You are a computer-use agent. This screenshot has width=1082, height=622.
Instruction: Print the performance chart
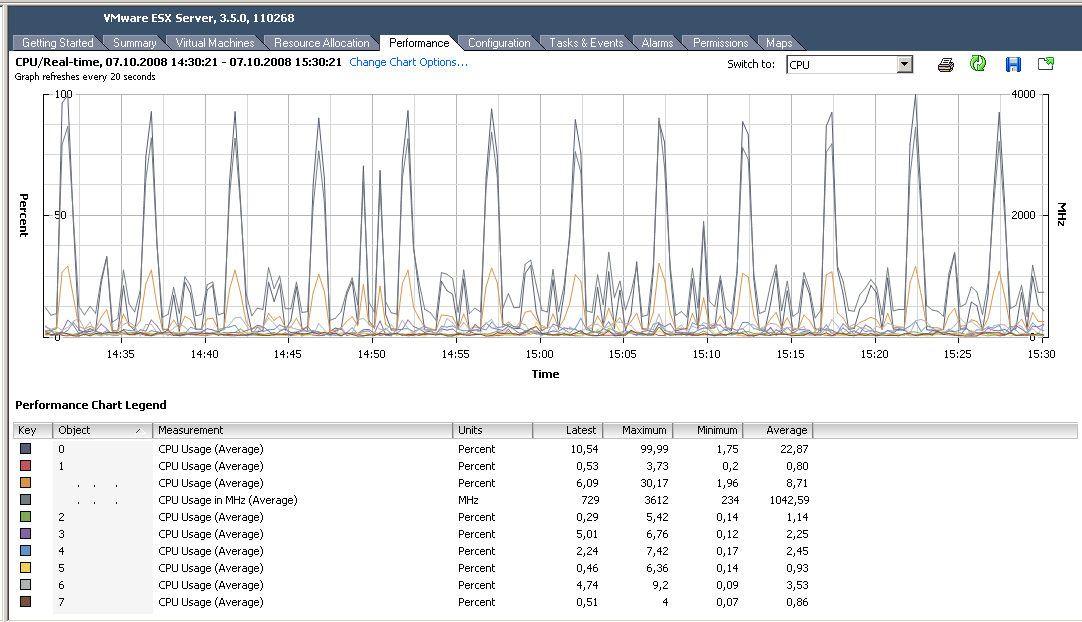[945, 64]
